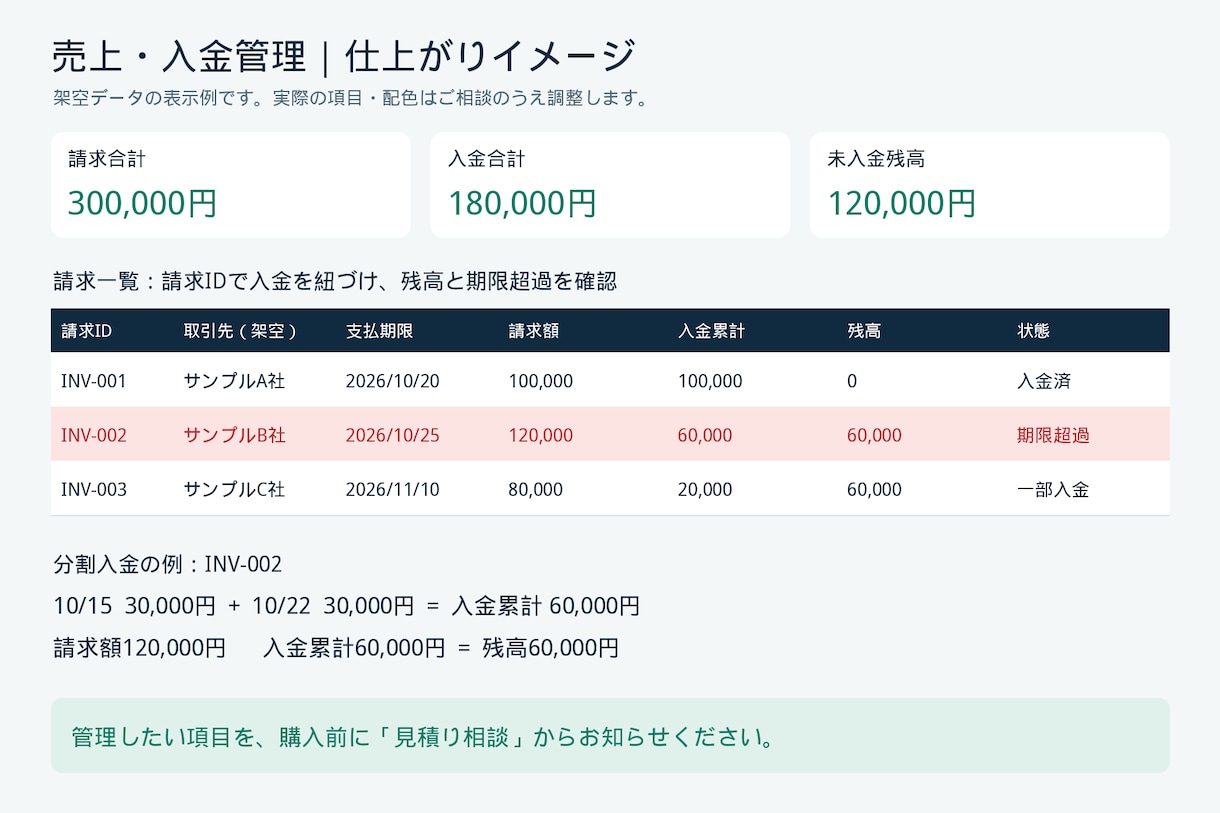This screenshot has width=1220, height=813.
Task: Select the サンプルC社 cell
Action: 234,490
